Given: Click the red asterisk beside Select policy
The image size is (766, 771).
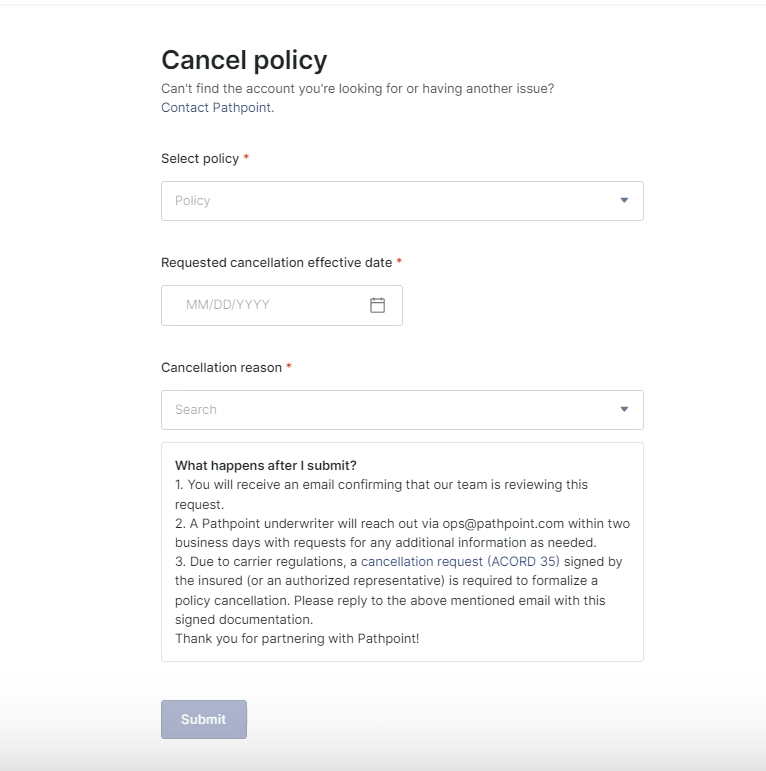Looking at the screenshot, I should click(x=246, y=158).
